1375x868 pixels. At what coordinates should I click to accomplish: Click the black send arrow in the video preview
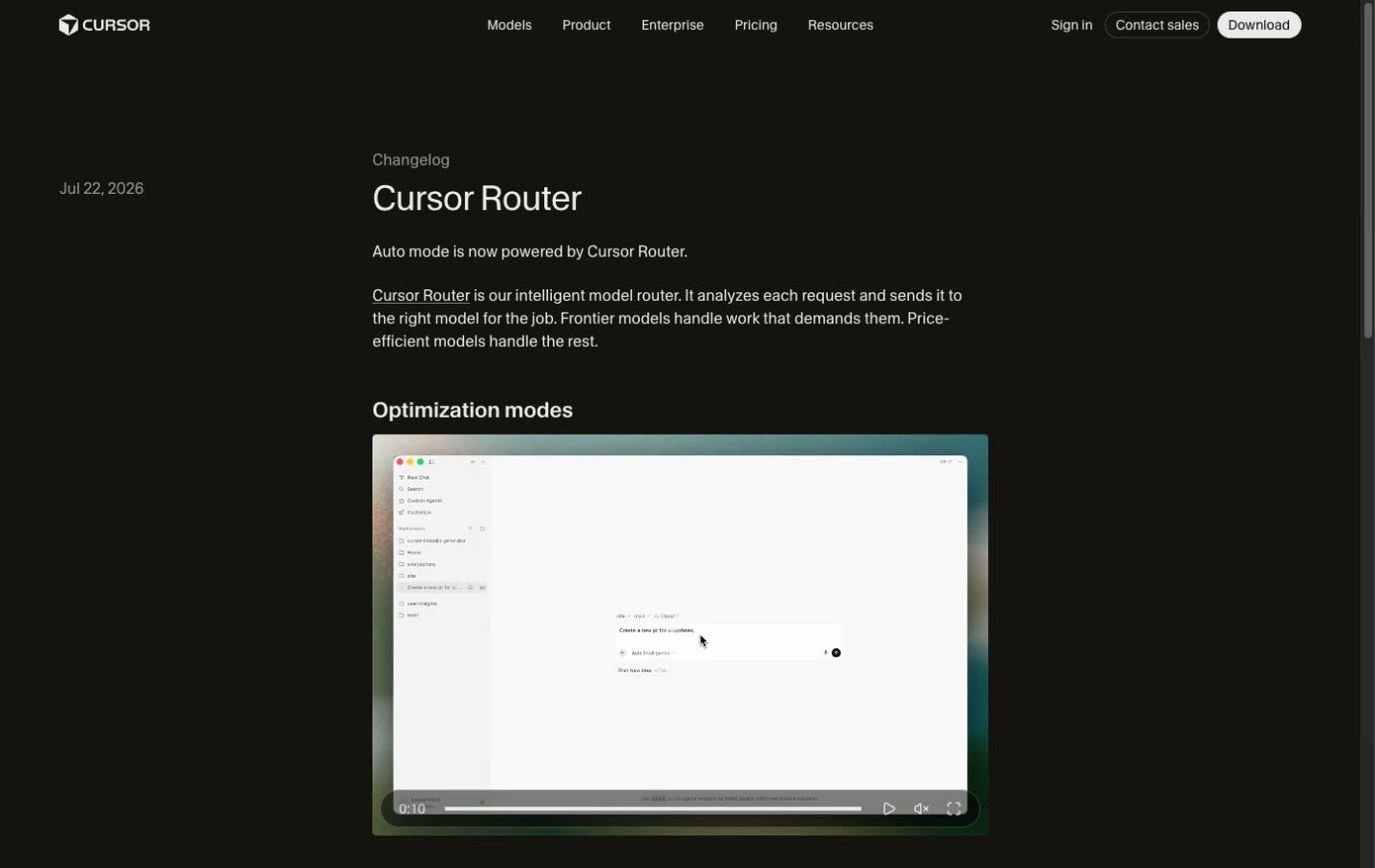836,653
